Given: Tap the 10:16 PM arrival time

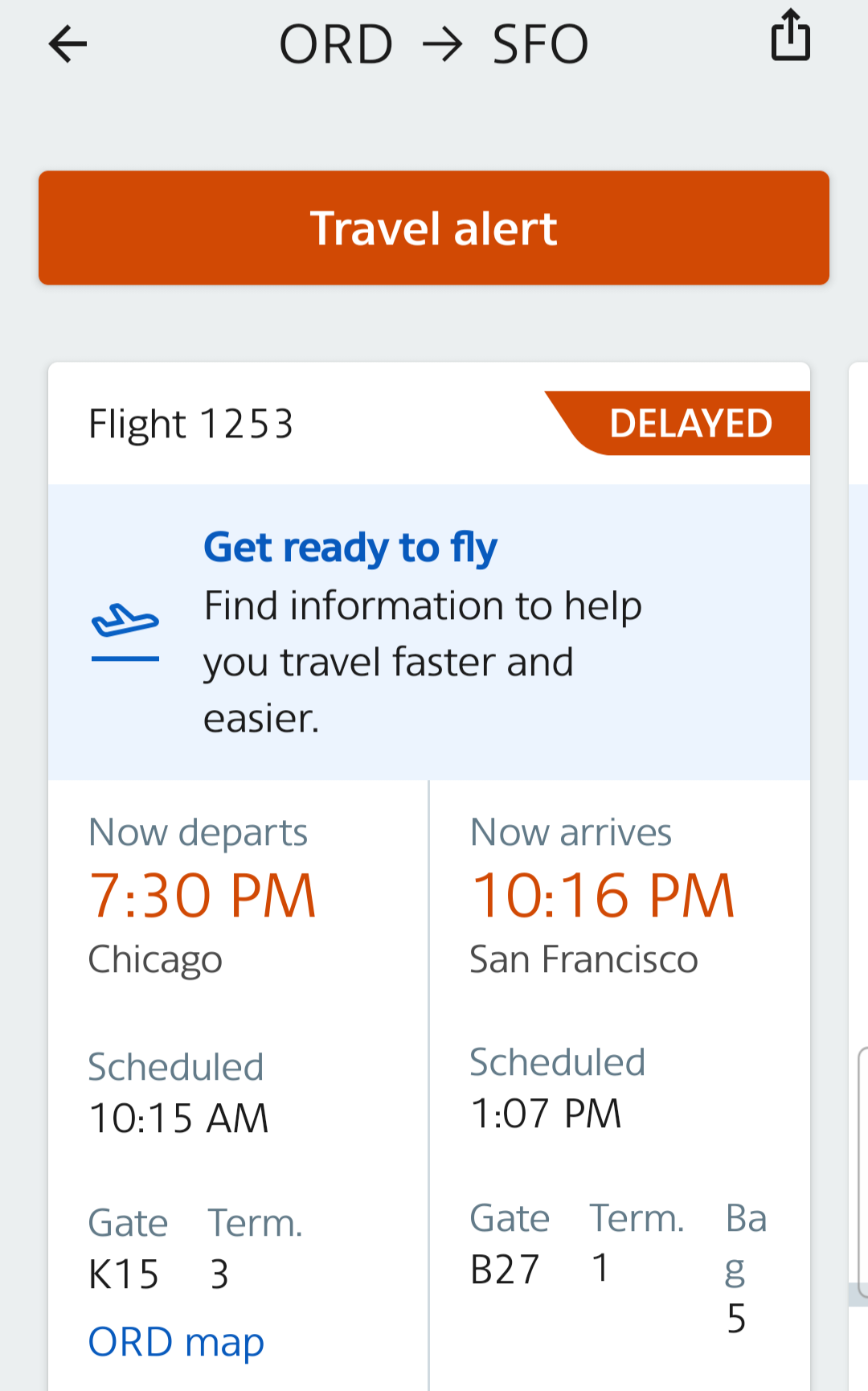Looking at the screenshot, I should click(x=603, y=896).
